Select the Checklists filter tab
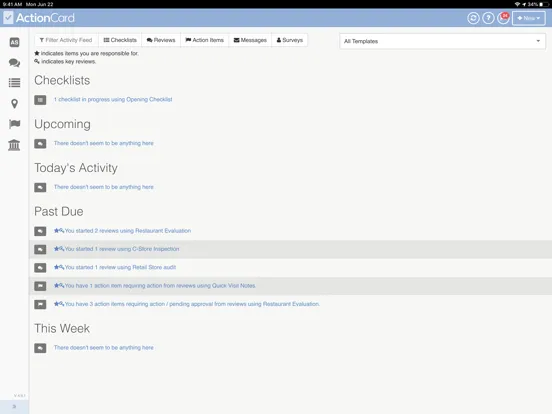The height and width of the screenshot is (414, 552). pyautogui.click(x=120, y=40)
